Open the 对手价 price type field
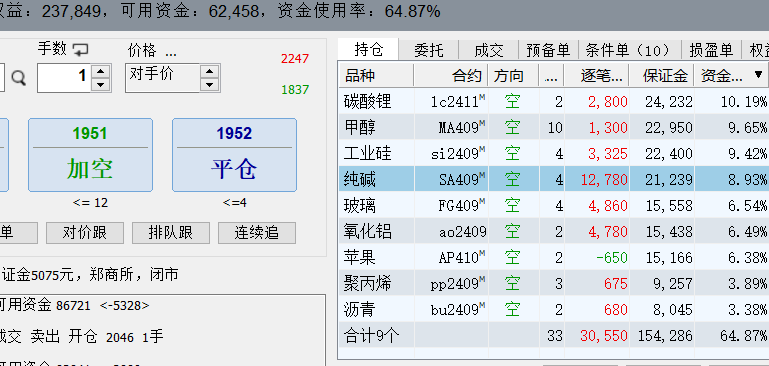 163,78
